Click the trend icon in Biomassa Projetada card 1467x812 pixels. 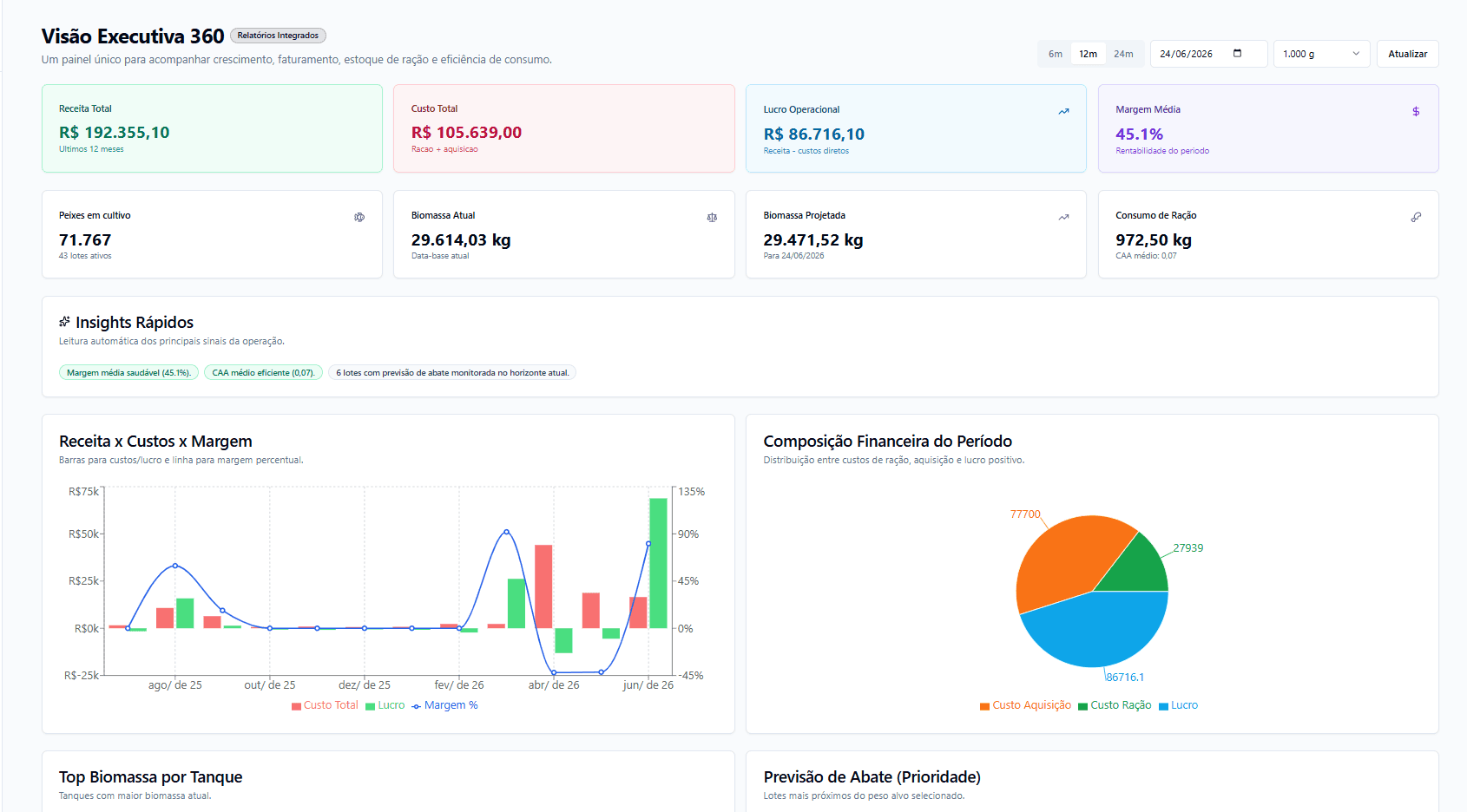pos(1063,217)
